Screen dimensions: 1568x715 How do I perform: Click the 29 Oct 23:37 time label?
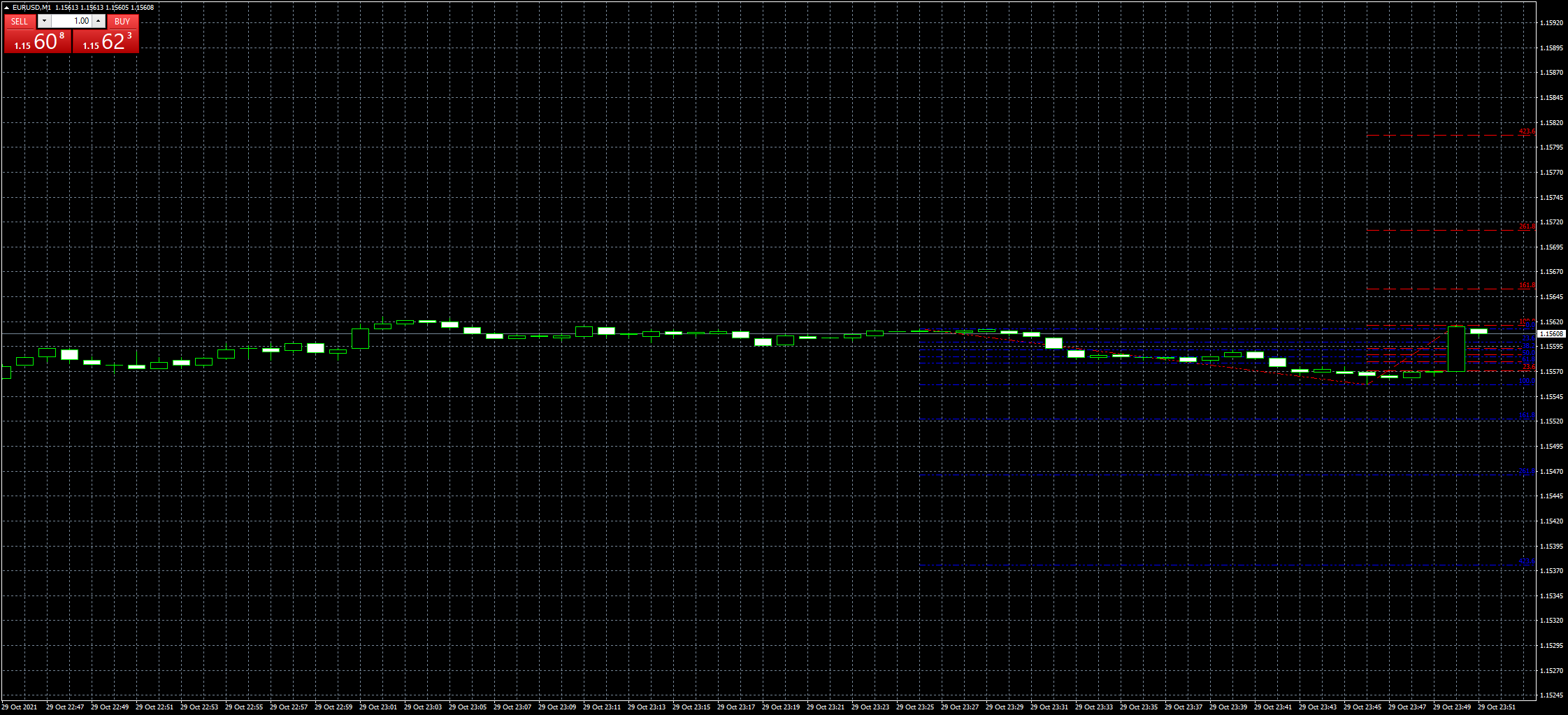tap(1184, 707)
